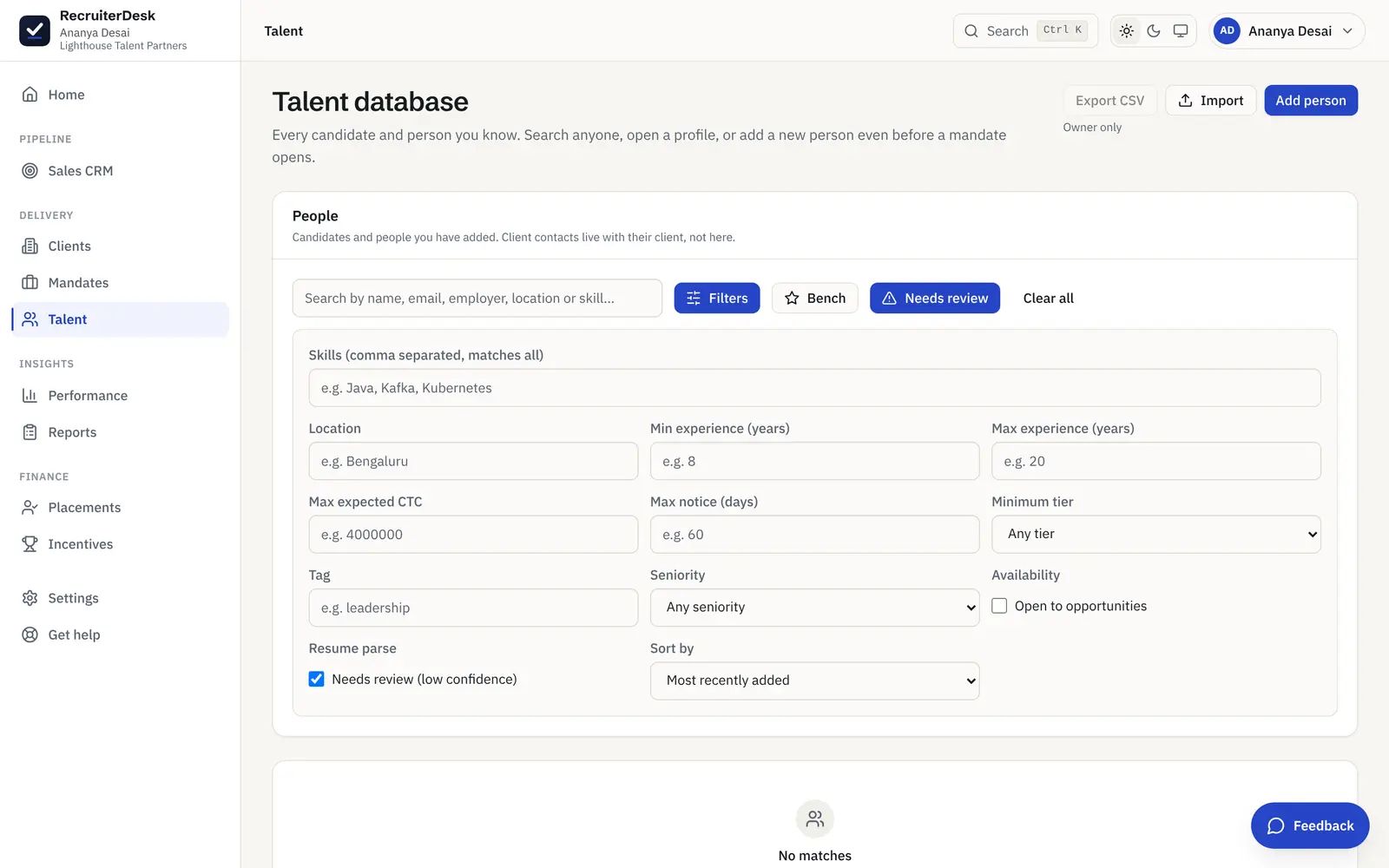The height and width of the screenshot is (868, 1389).
Task: Open the header Search Ctrl K box
Action: pyautogui.click(x=1025, y=31)
